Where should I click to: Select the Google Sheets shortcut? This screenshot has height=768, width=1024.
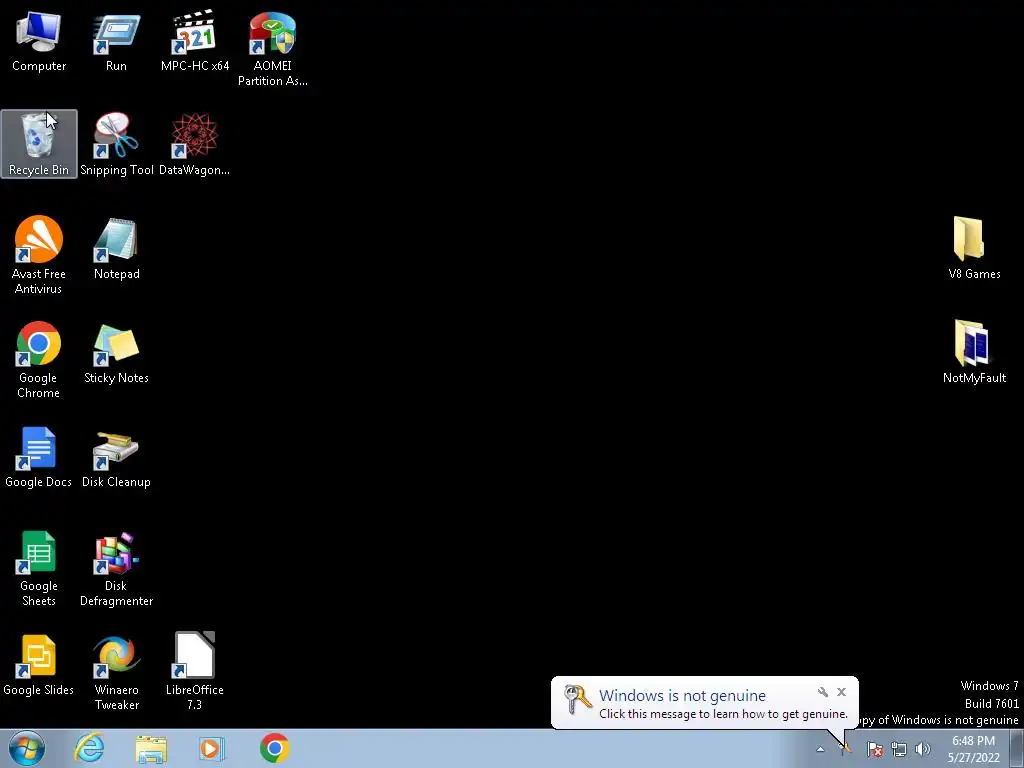point(39,568)
